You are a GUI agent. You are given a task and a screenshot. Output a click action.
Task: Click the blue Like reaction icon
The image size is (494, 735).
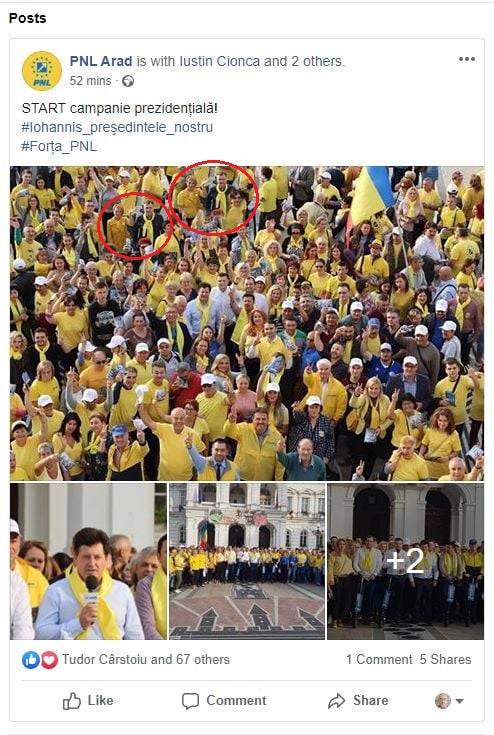(x=30, y=660)
